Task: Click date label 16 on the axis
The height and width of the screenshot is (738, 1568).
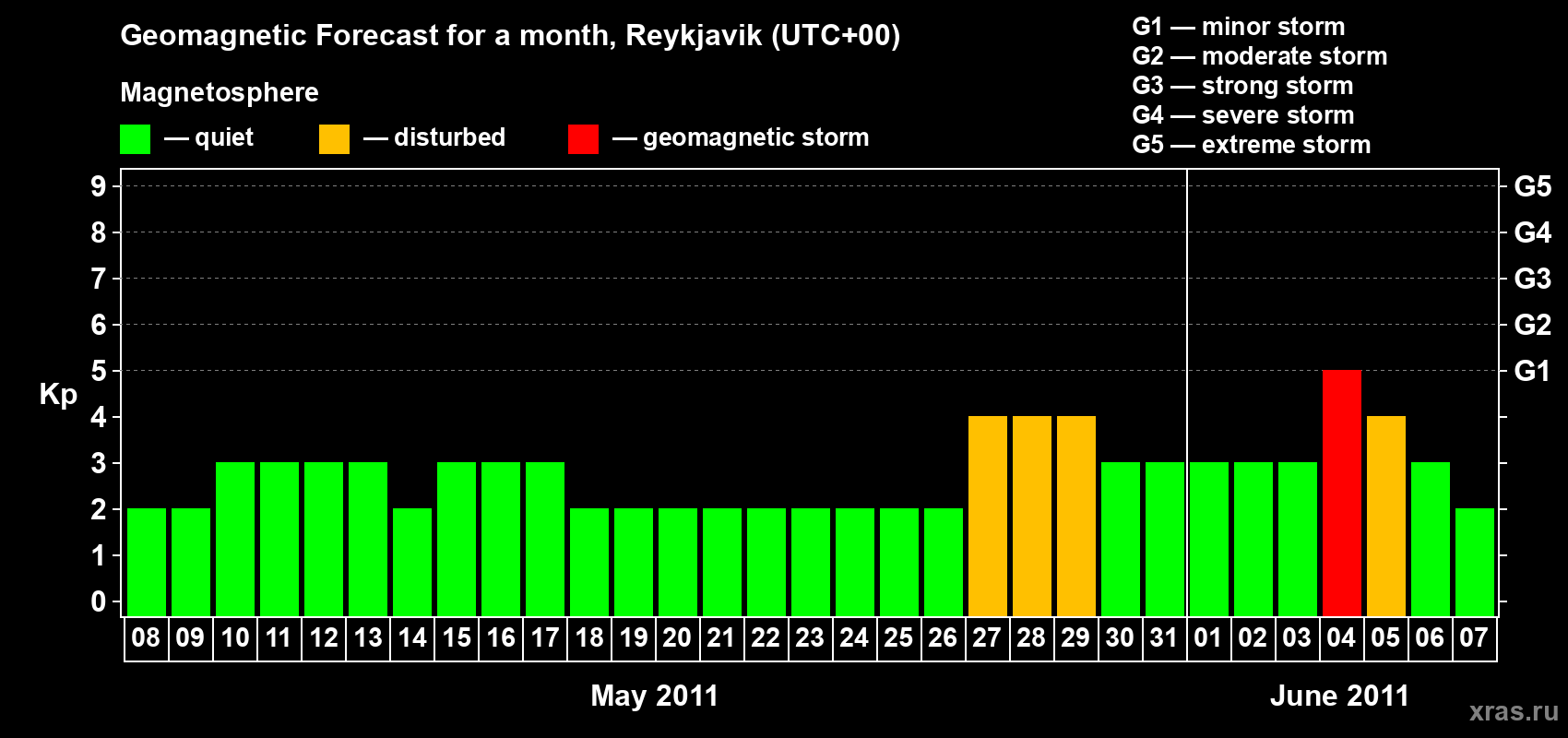Action: [500, 637]
